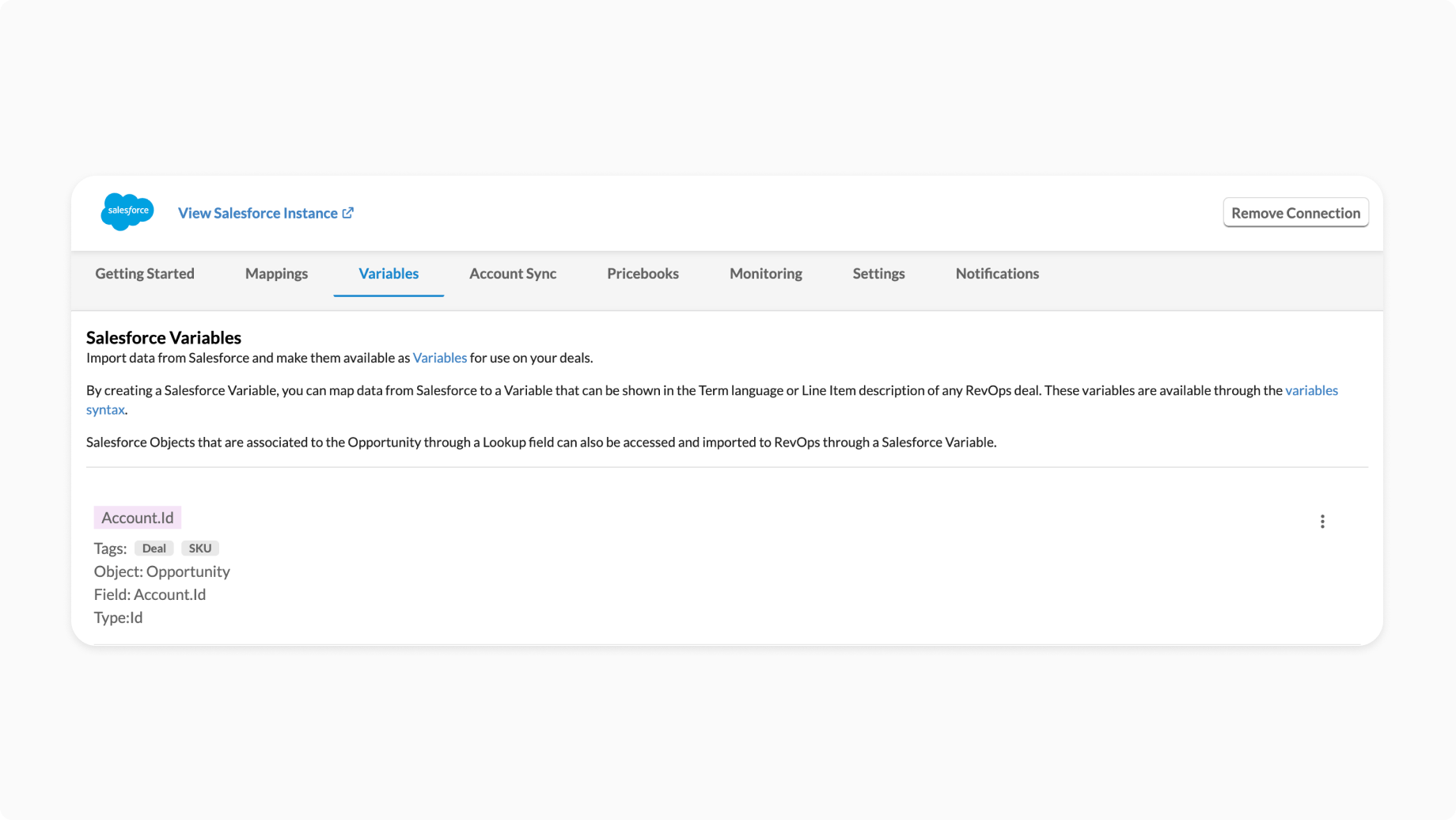Open the variables syntax link

click(1311, 390)
